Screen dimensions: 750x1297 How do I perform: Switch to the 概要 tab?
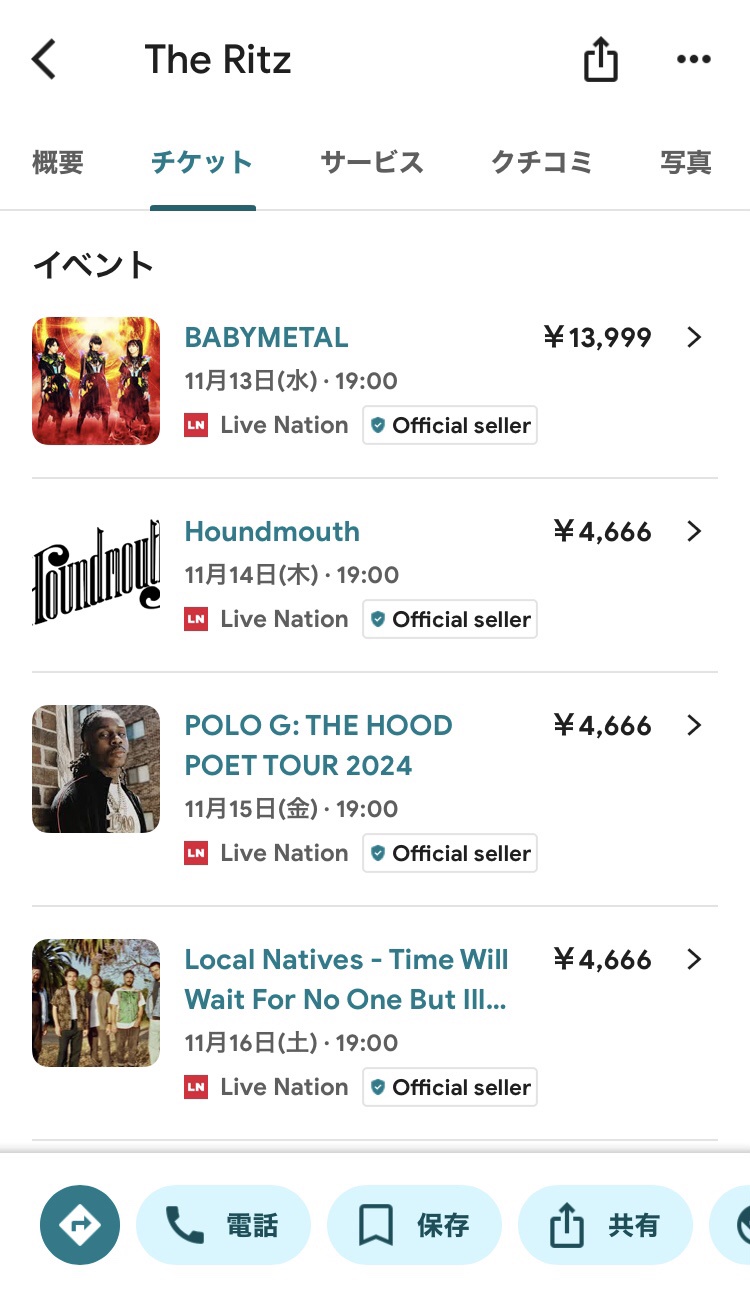pos(58,162)
